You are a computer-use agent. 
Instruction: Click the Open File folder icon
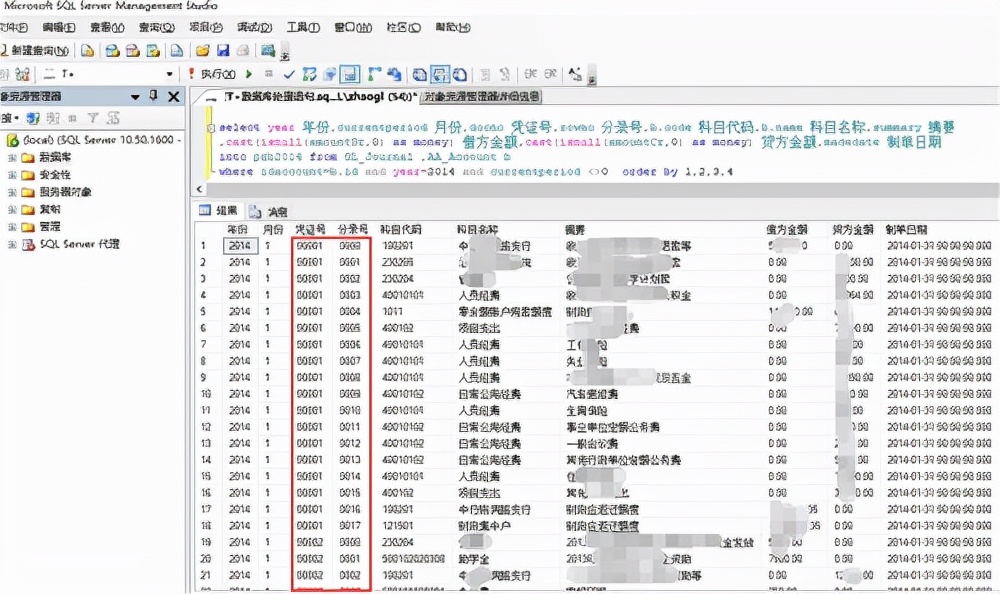point(201,52)
